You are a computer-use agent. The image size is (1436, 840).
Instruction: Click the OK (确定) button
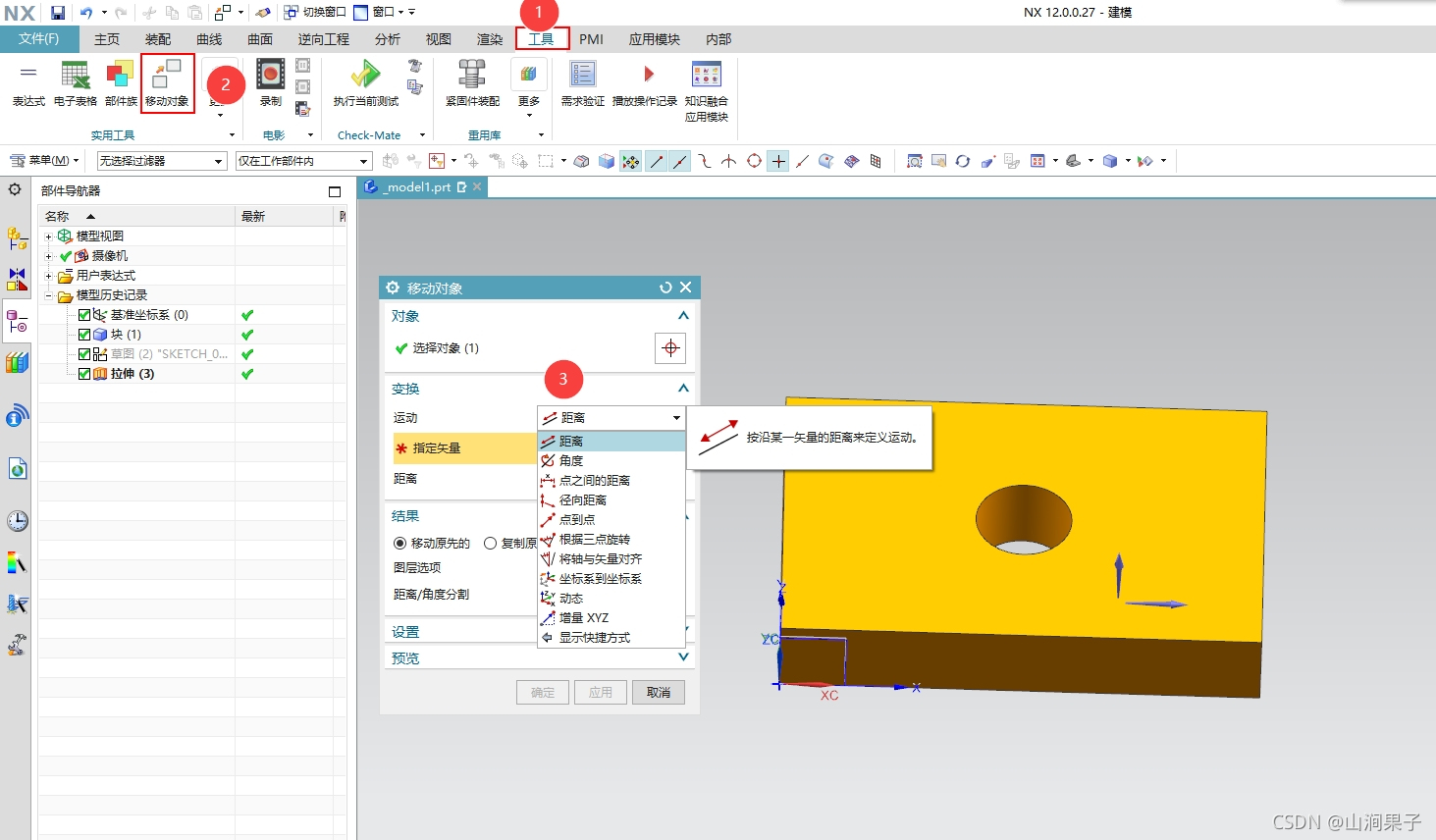tap(543, 693)
